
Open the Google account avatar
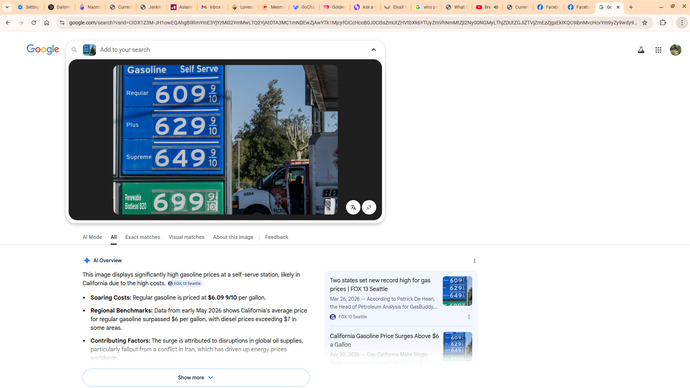[675, 50]
